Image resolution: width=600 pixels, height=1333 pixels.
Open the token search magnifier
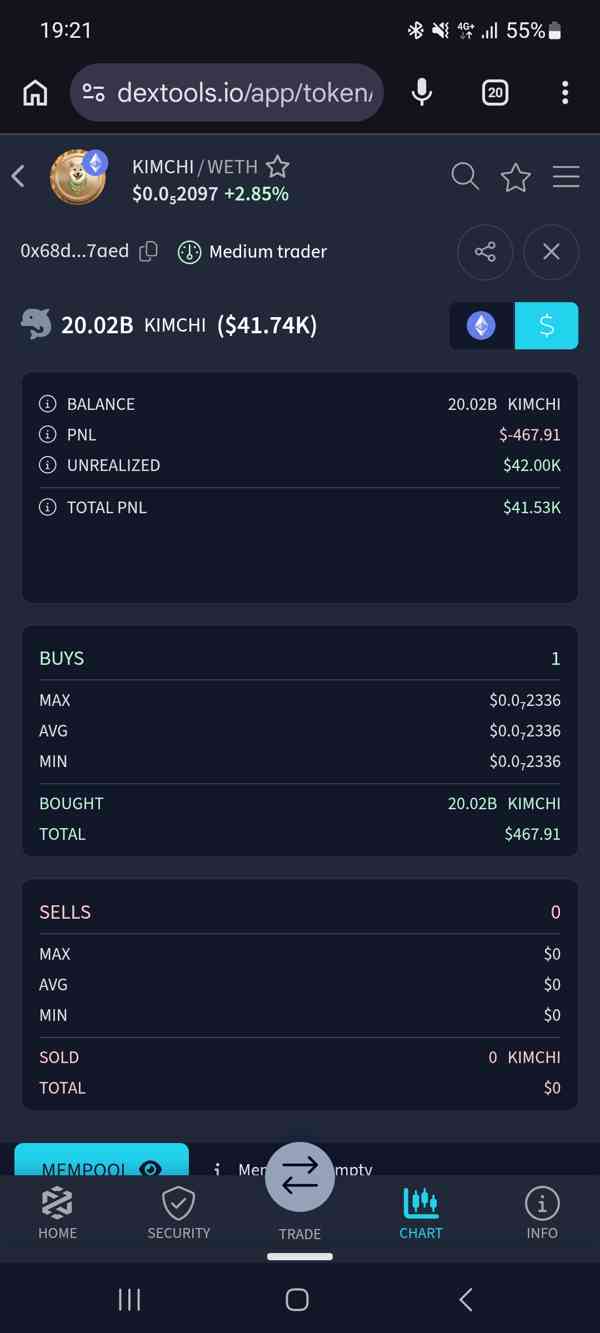point(465,177)
